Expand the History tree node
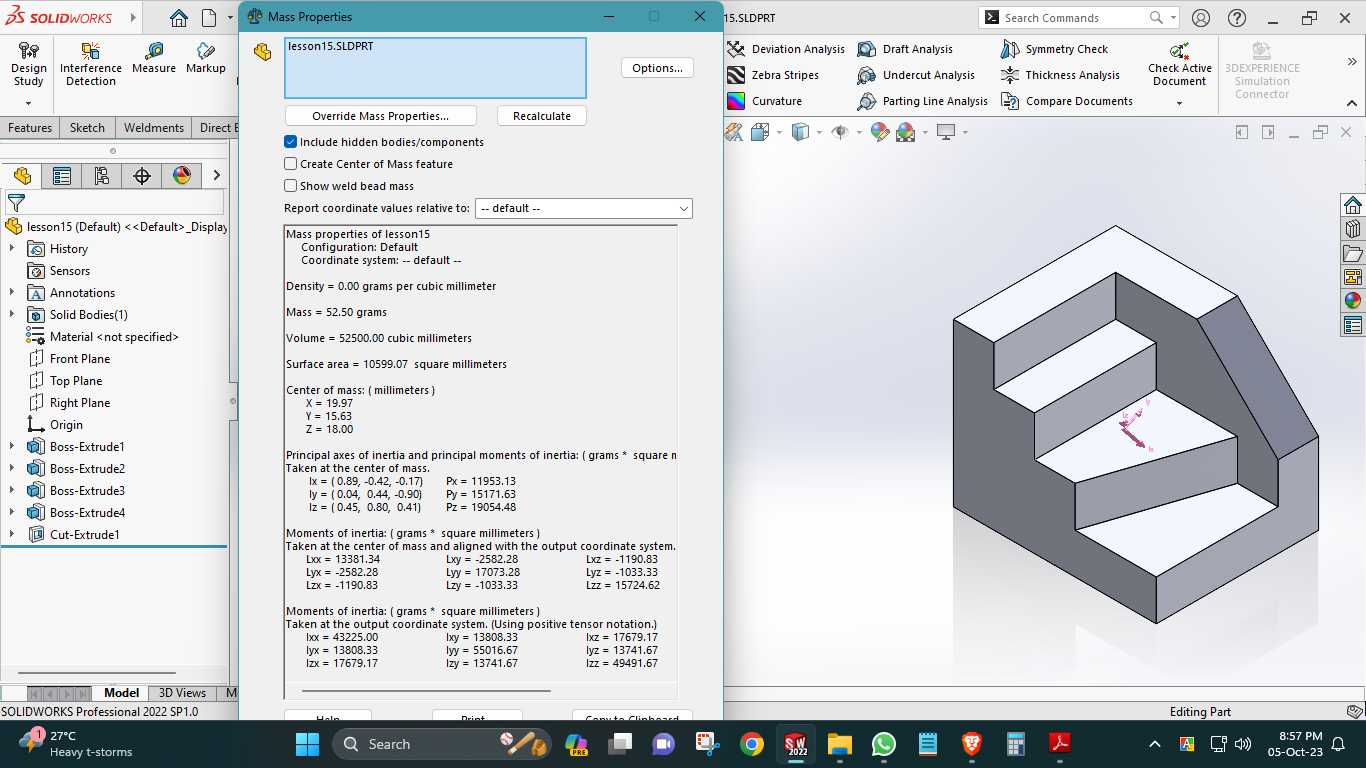The width and height of the screenshot is (1366, 768). coord(12,249)
